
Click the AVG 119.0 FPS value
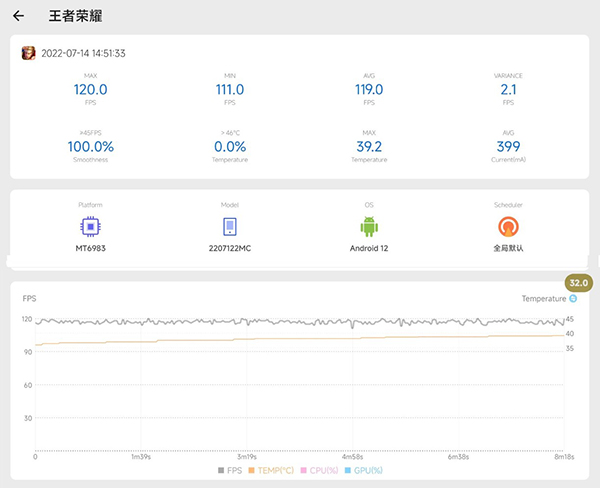coord(369,90)
